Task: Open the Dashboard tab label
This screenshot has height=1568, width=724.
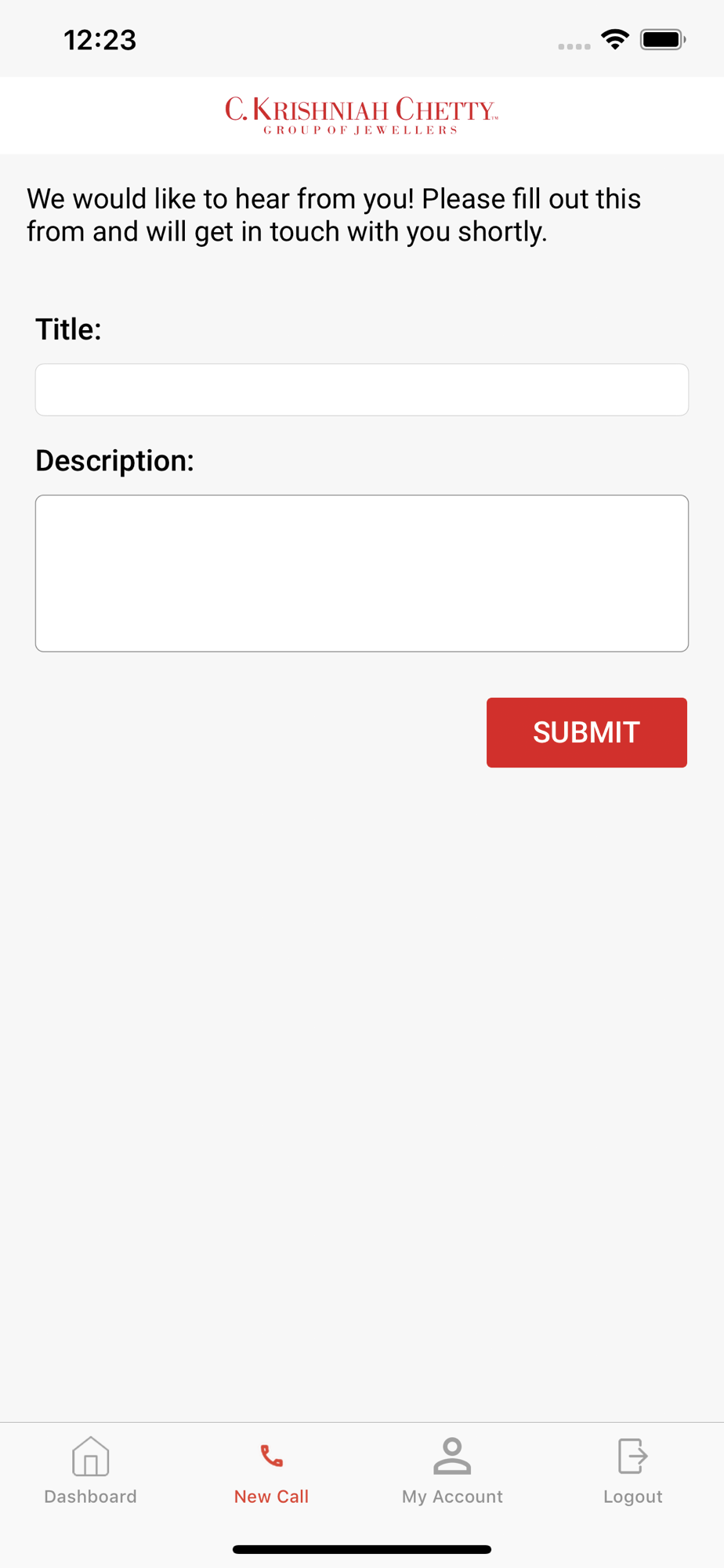Action: (x=90, y=1497)
